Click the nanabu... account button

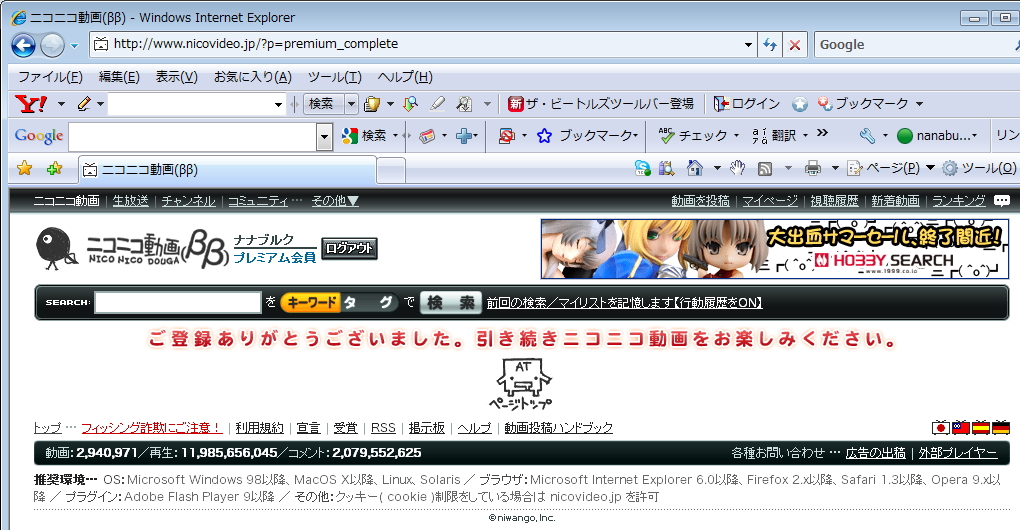pos(936,136)
